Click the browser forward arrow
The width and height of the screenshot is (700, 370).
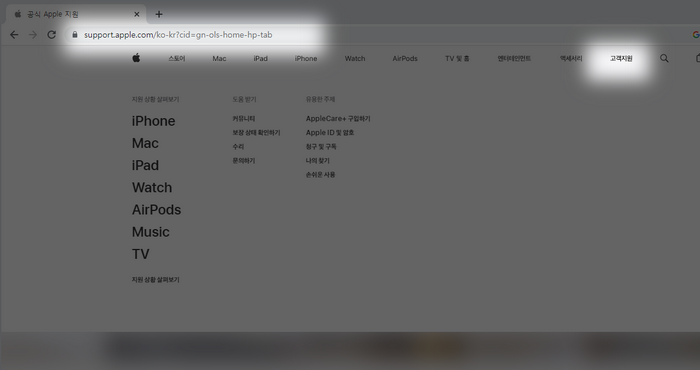point(33,35)
